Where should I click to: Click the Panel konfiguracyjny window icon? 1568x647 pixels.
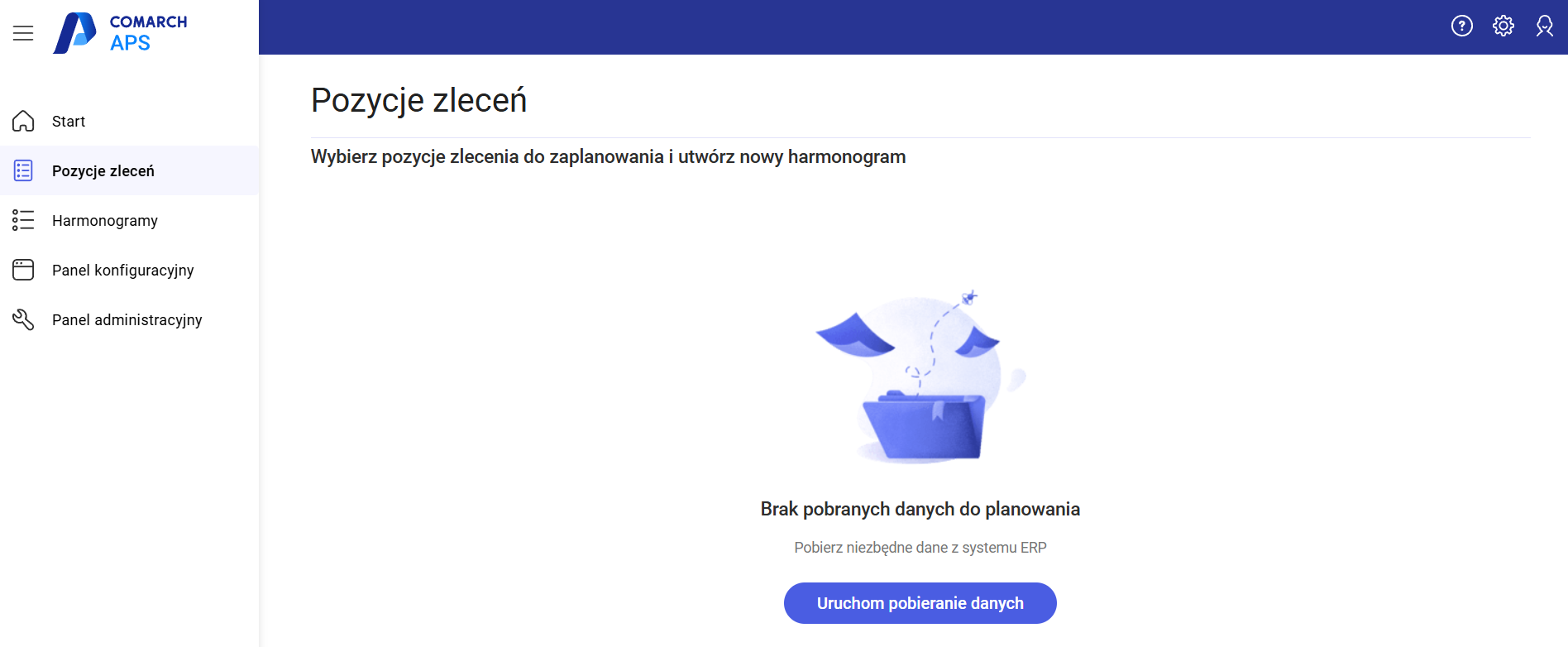pos(23,270)
